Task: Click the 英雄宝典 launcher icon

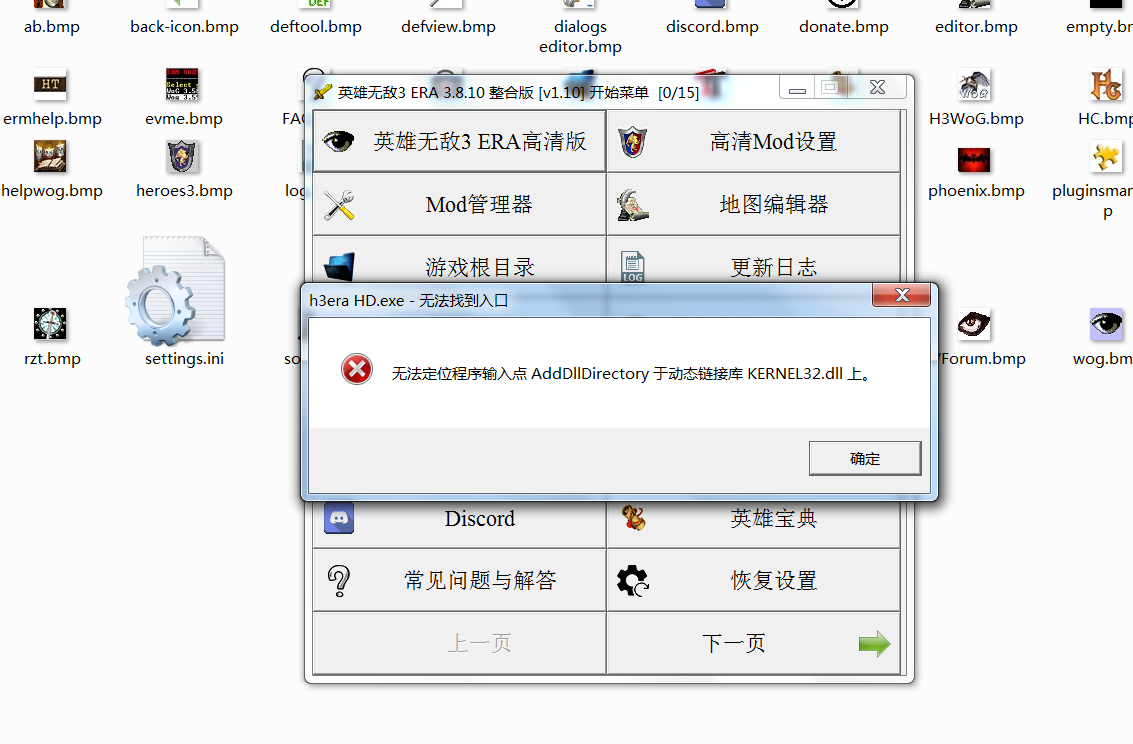Action: click(633, 518)
